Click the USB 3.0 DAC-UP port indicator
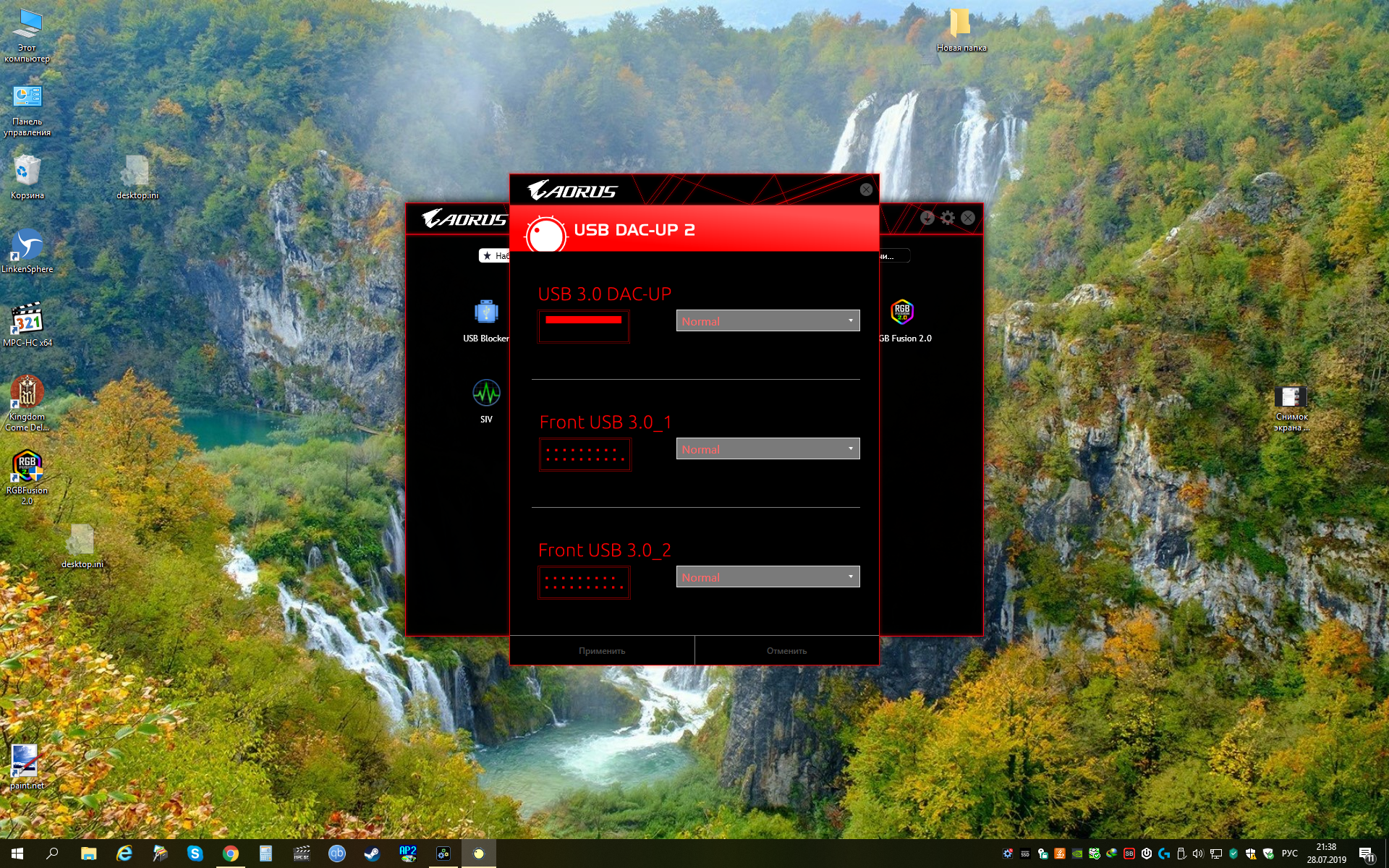 click(583, 326)
